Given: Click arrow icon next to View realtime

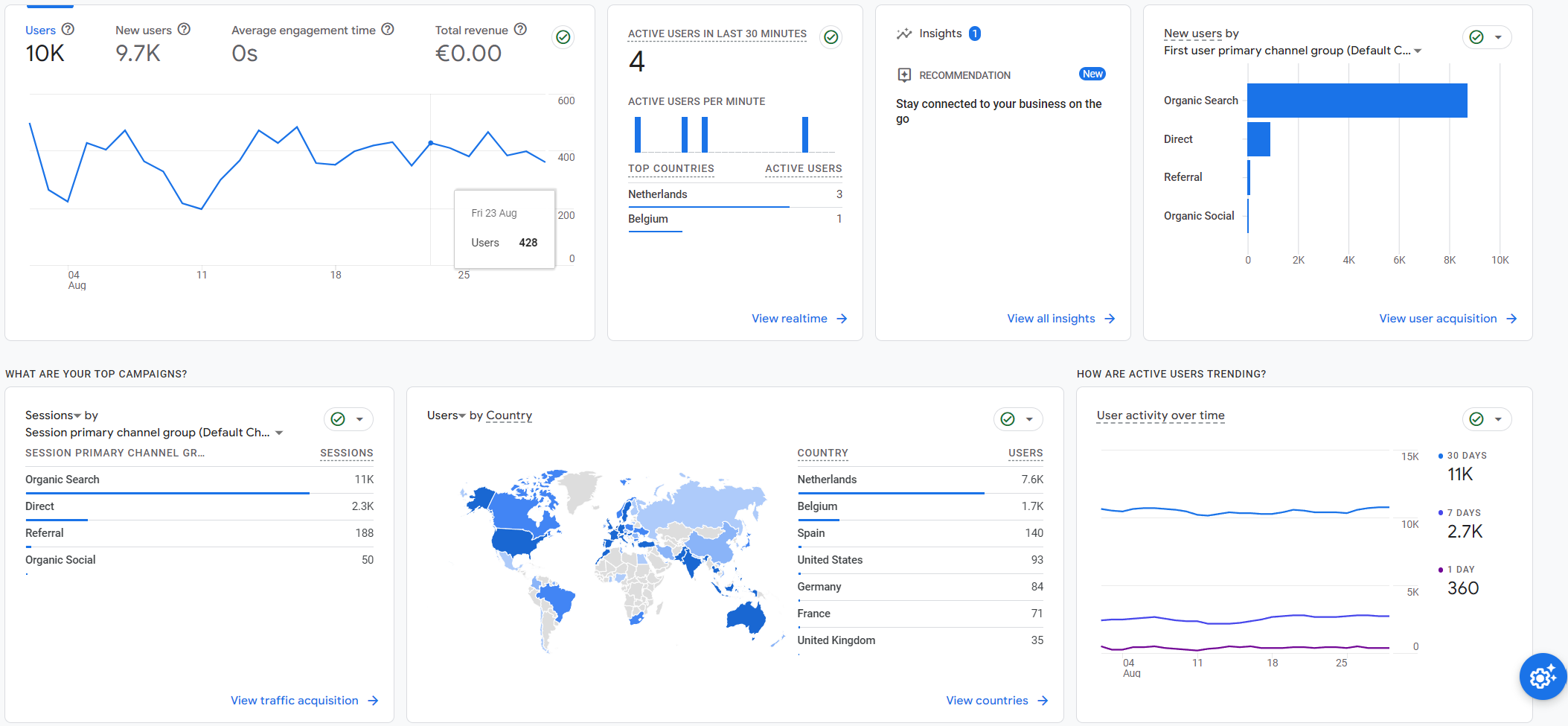Looking at the screenshot, I should point(842,319).
